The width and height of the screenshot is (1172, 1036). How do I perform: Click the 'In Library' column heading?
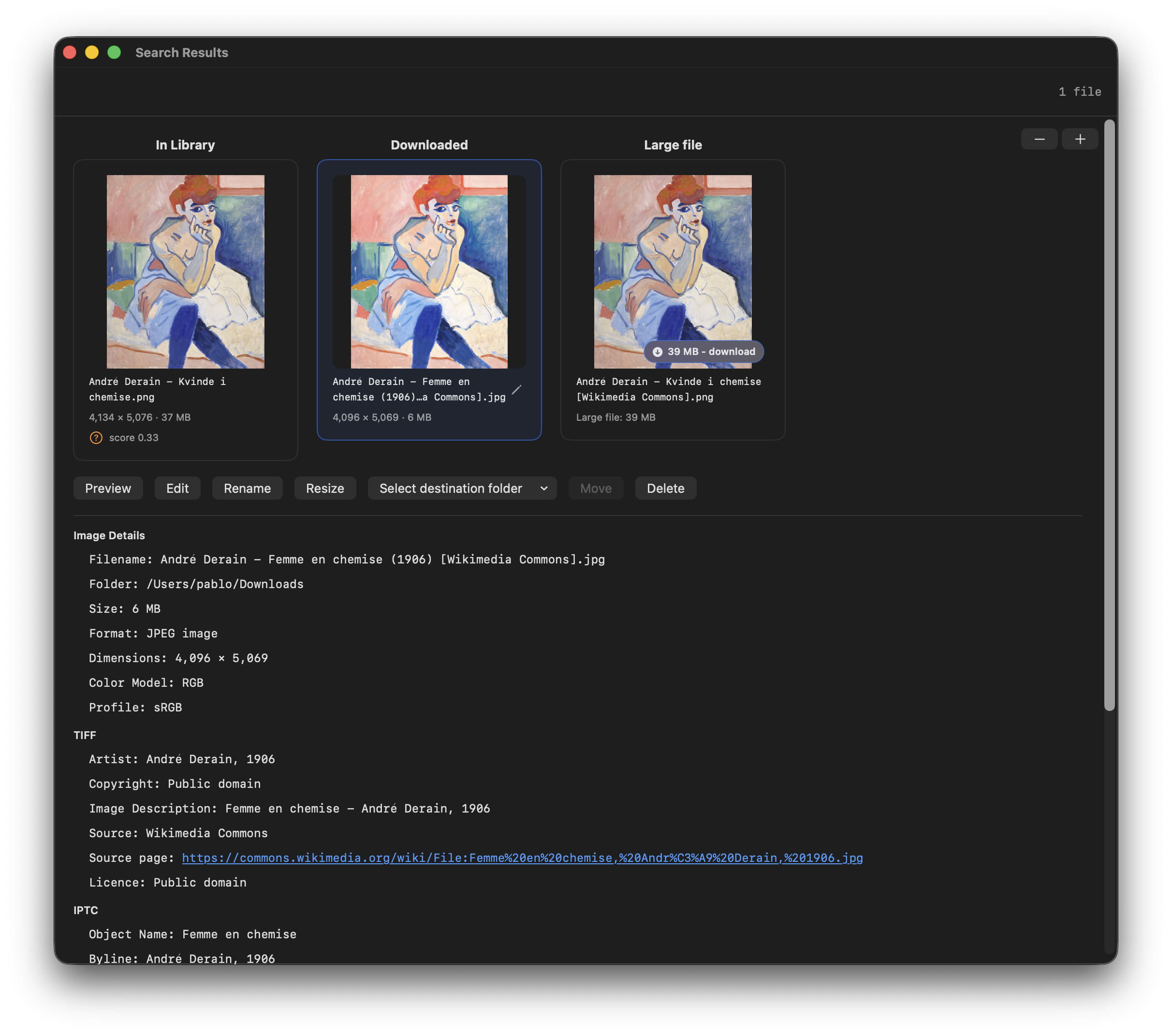(x=185, y=145)
